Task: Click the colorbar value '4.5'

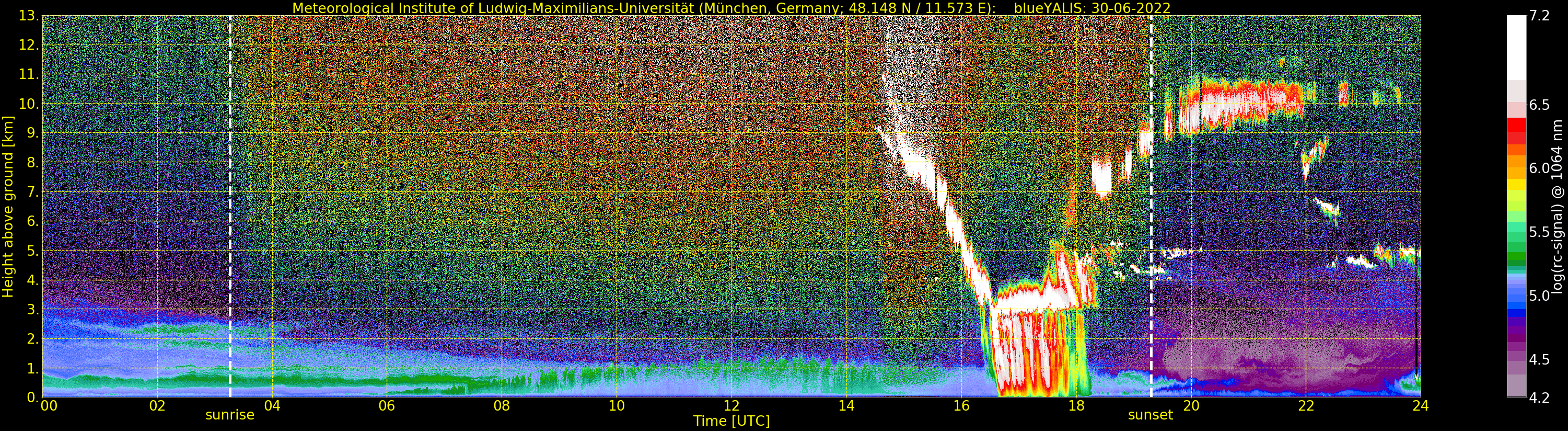Action: [x=1539, y=360]
